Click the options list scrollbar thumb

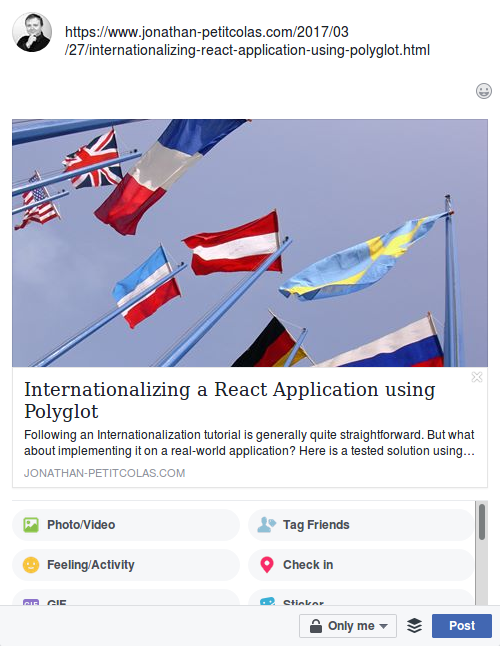pos(481,522)
